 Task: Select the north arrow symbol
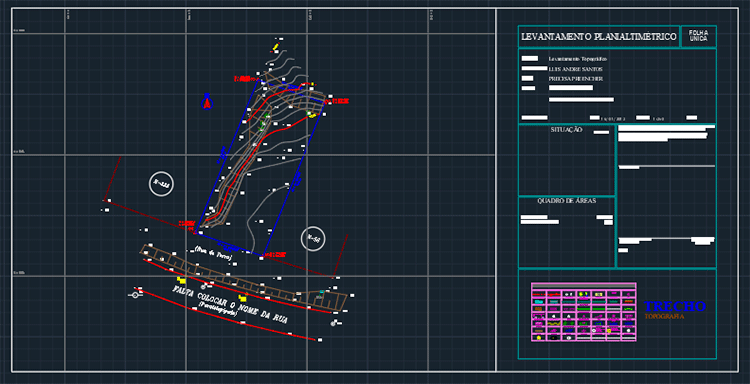point(207,101)
